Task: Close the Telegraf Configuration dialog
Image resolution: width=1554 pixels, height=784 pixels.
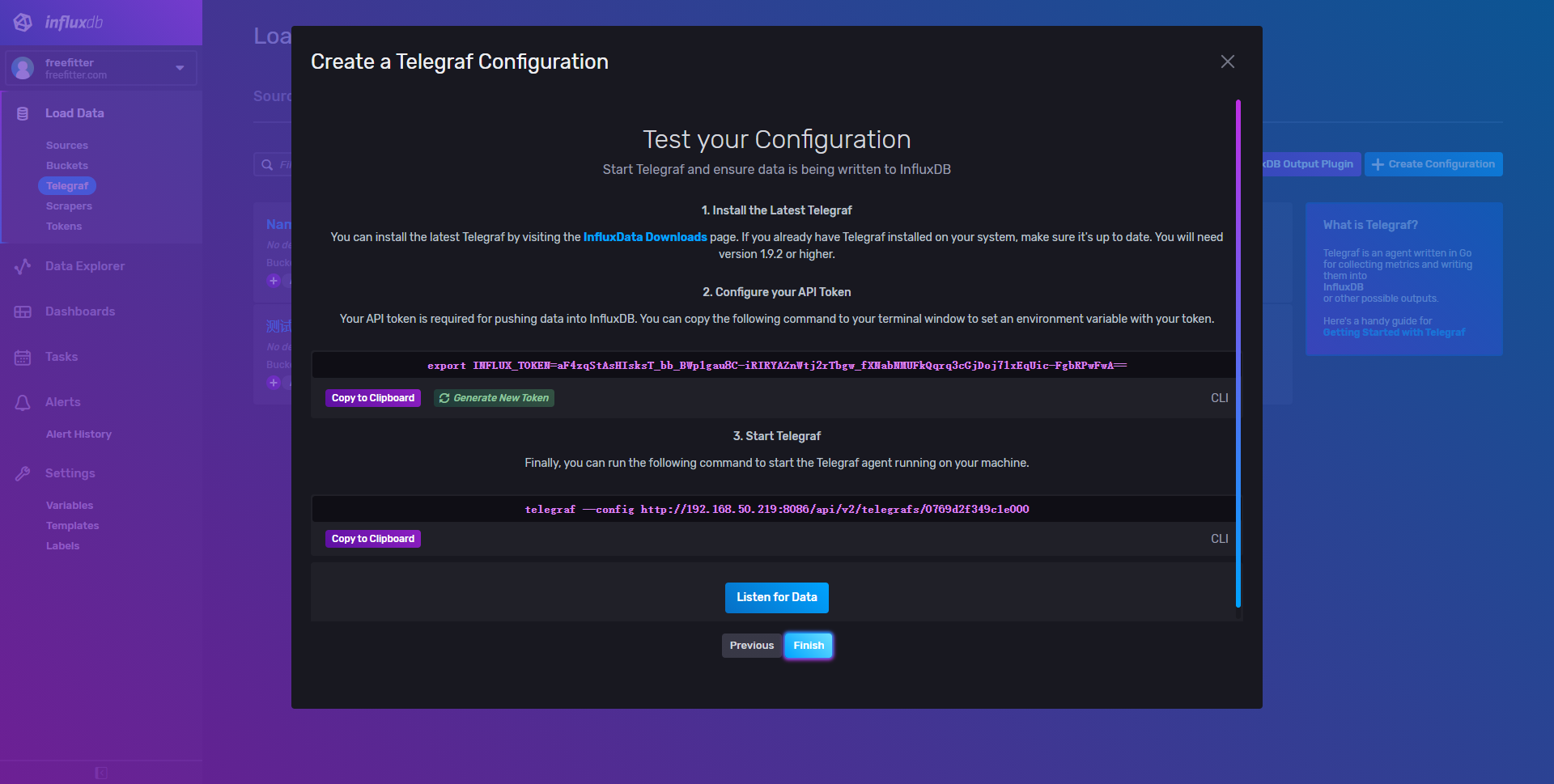Action: pos(1228,61)
